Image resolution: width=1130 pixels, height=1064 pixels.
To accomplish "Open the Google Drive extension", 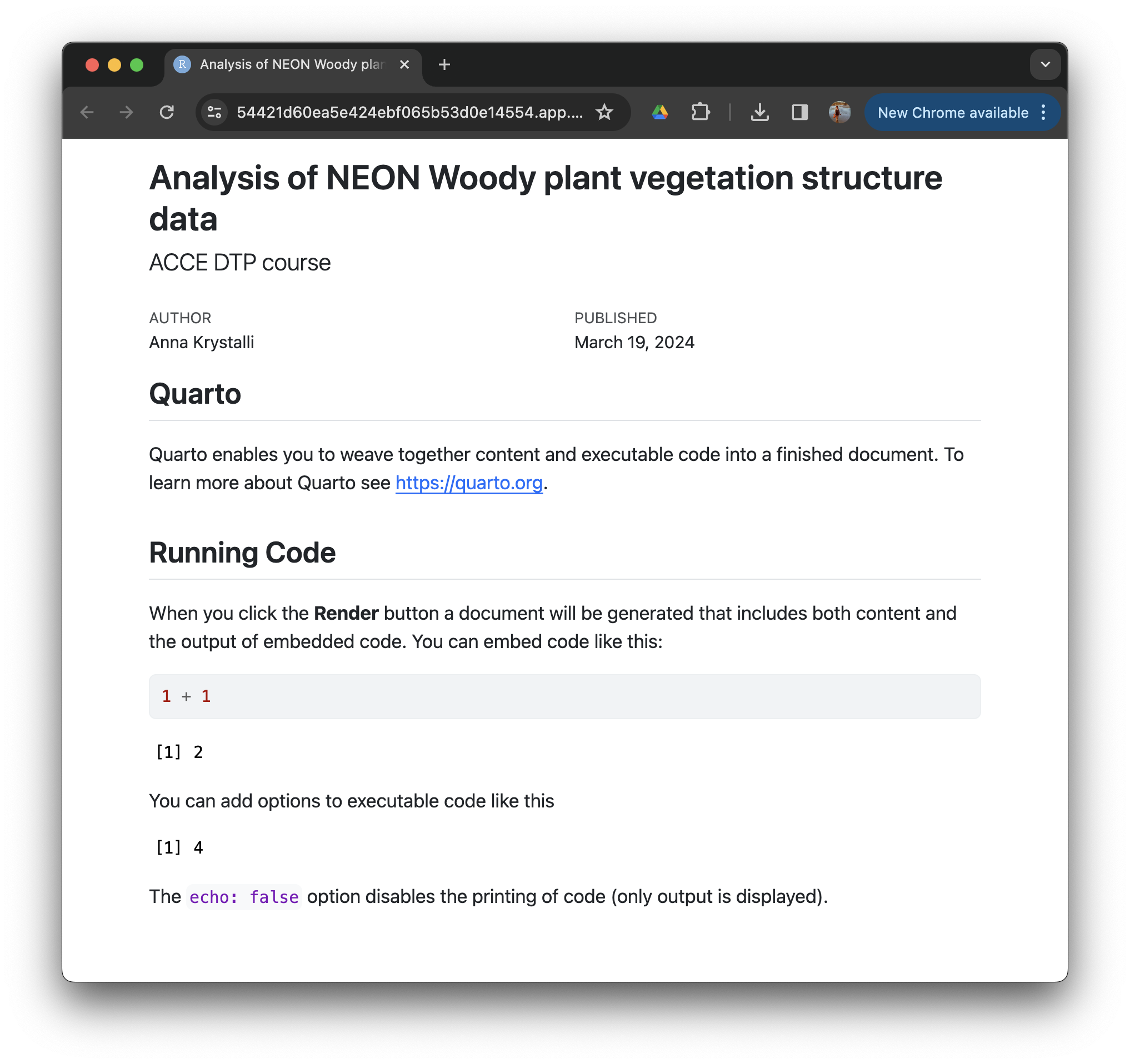I will tap(660, 113).
